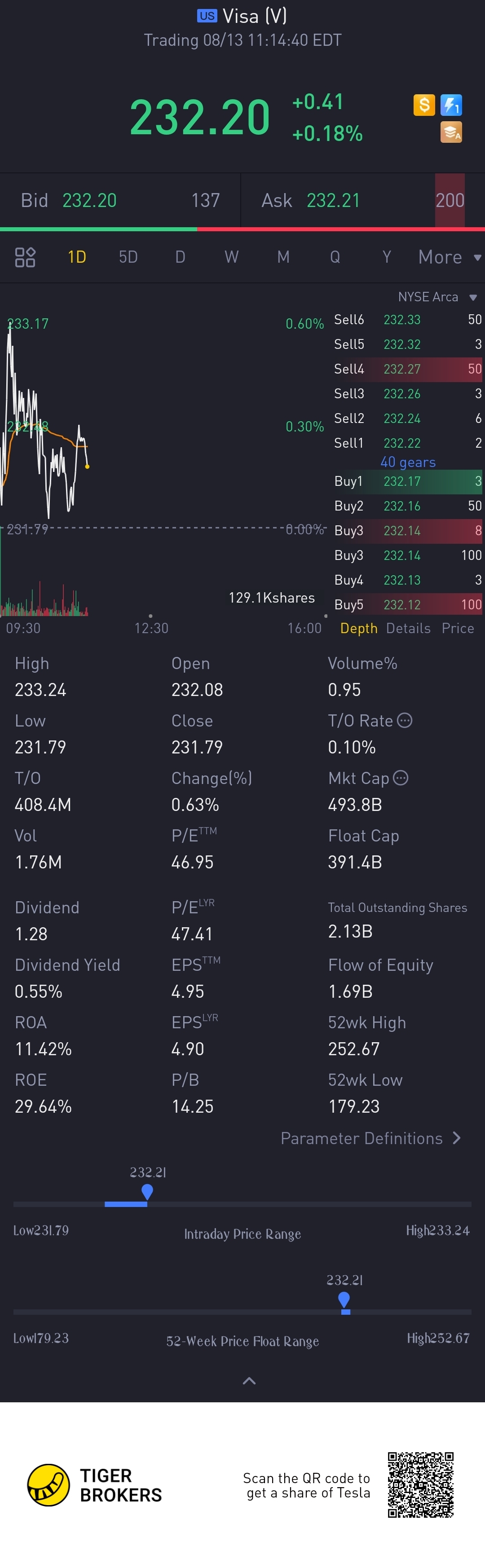Viewport: 485px width, 1568px height.
Task: Tap the +0.18% change figure
Action: (327, 133)
